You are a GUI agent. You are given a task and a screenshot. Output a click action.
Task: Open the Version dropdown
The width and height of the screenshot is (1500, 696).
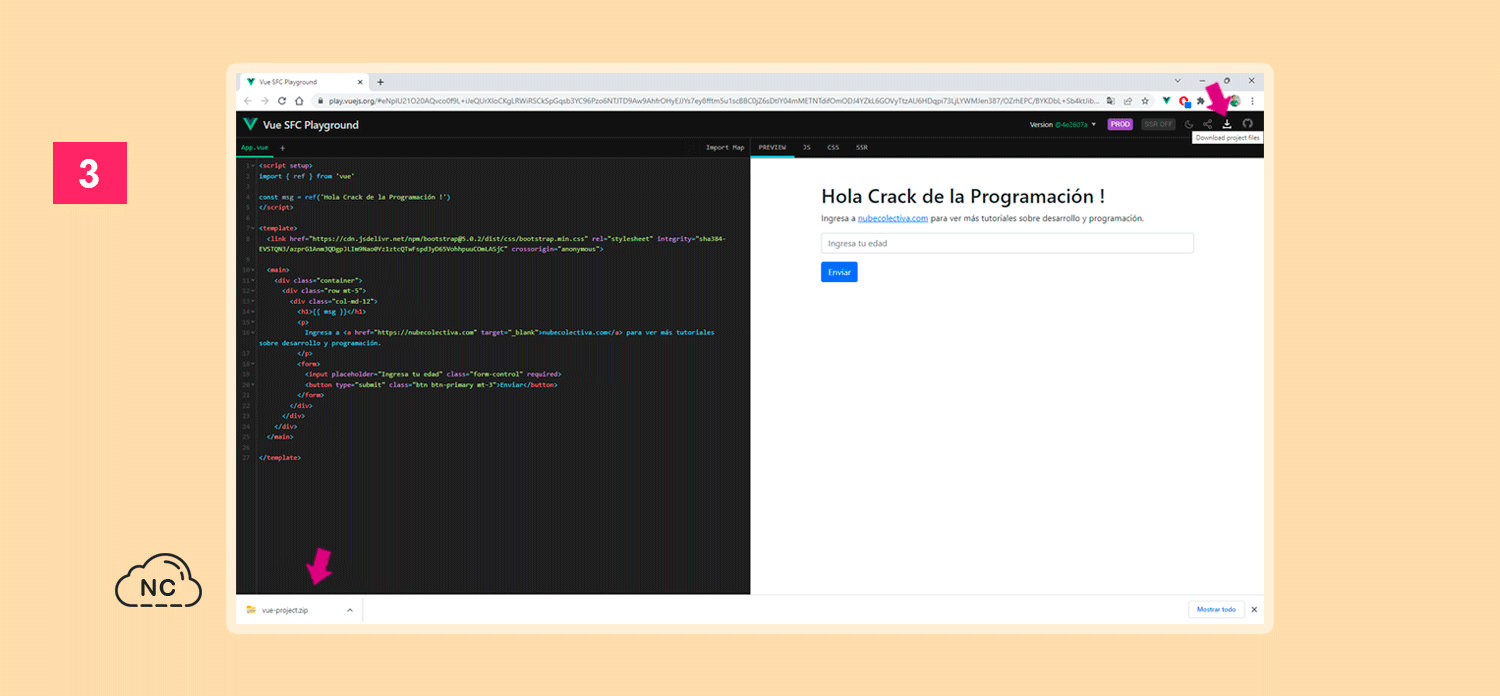1063,125
